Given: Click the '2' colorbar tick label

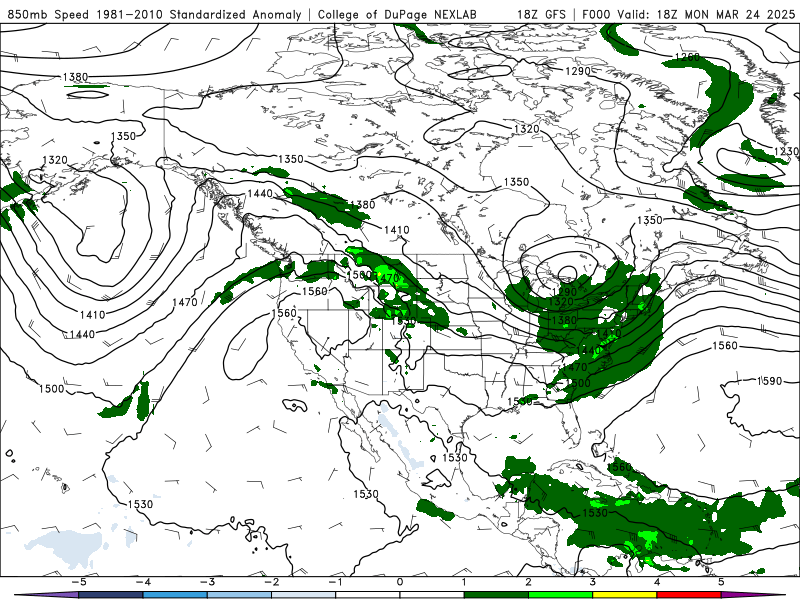Looking at the screenshot, I should pyautogui.click(x=528, y=582).
